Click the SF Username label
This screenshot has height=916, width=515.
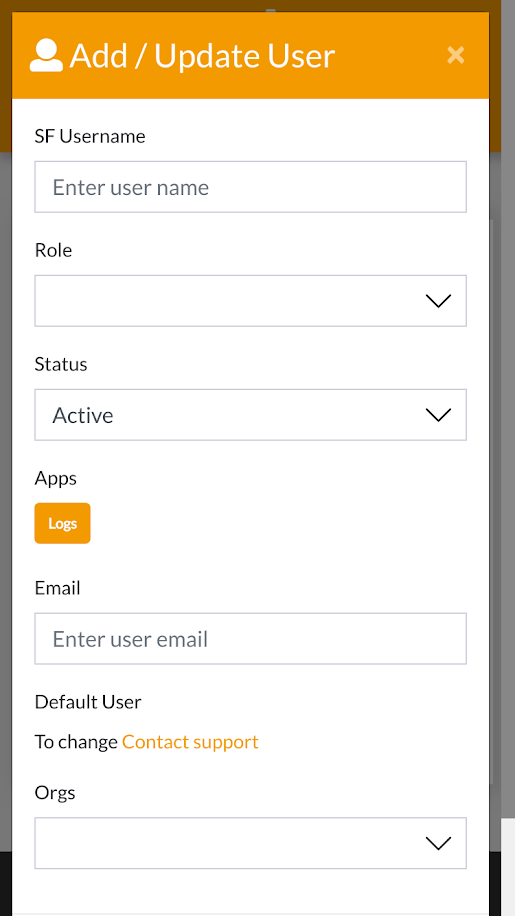coord(90,136)
